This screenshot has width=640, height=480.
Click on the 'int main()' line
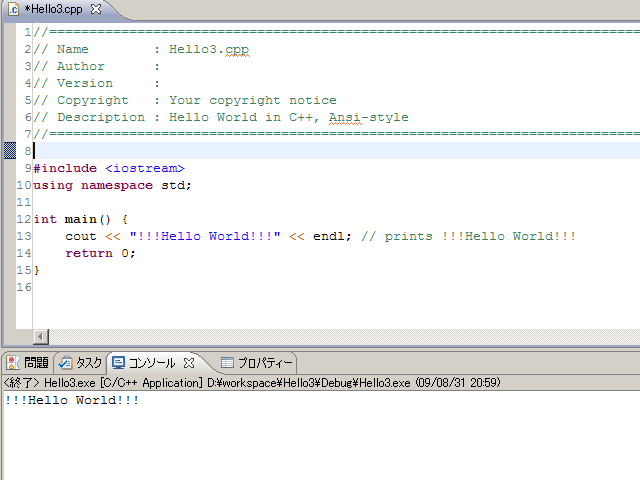80,219
